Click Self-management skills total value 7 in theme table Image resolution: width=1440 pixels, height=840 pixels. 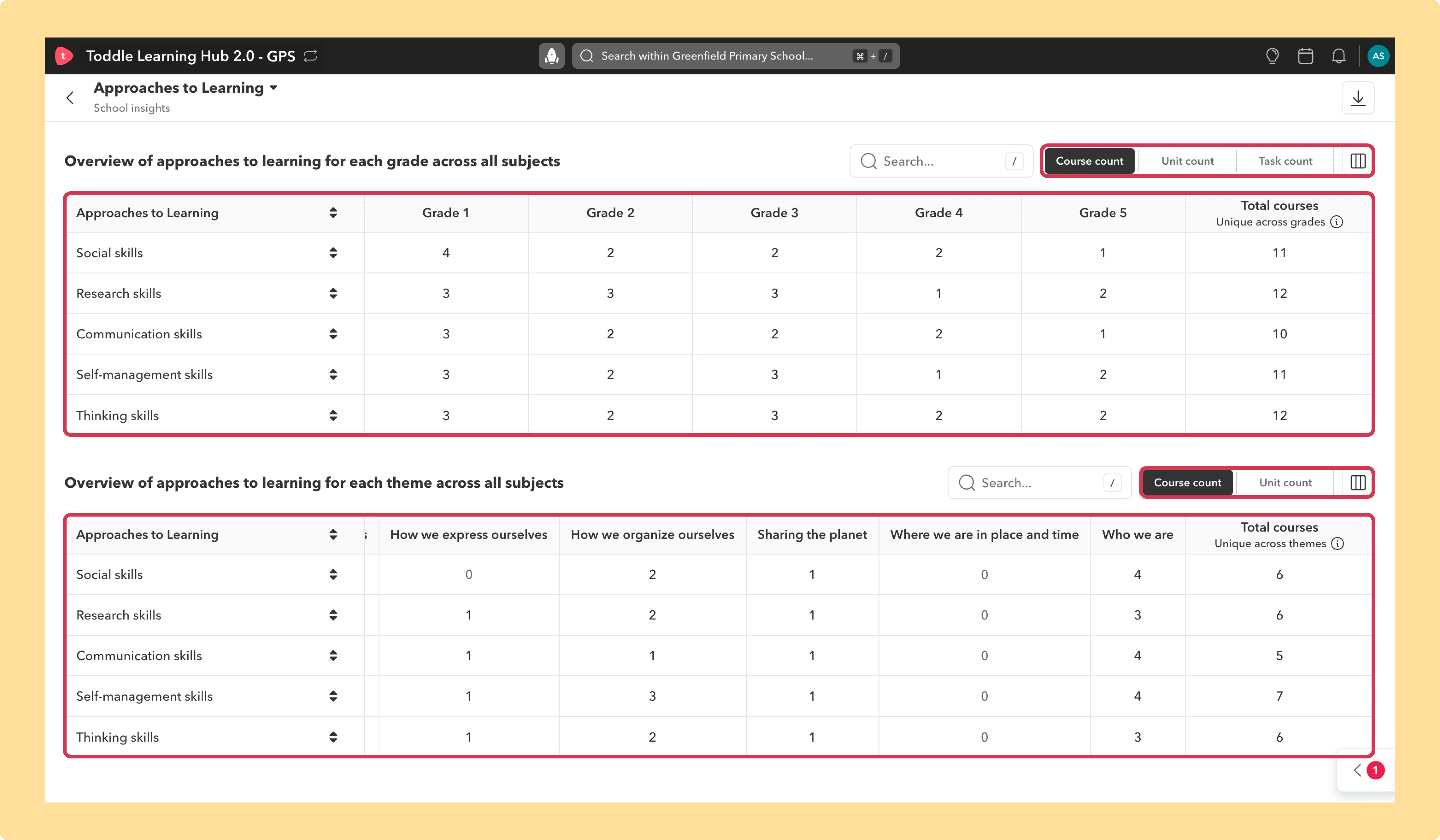coord(1279,696)
